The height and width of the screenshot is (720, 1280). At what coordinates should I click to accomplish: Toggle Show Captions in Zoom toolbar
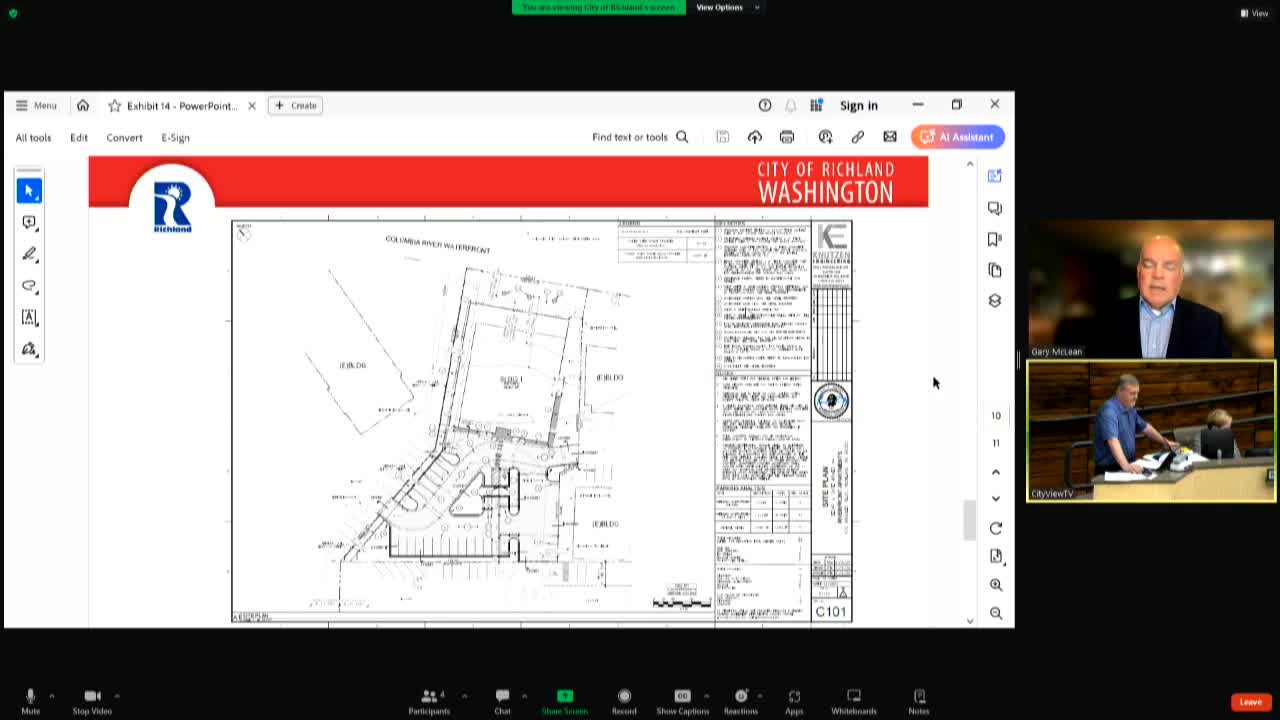(x=682, y=700)
